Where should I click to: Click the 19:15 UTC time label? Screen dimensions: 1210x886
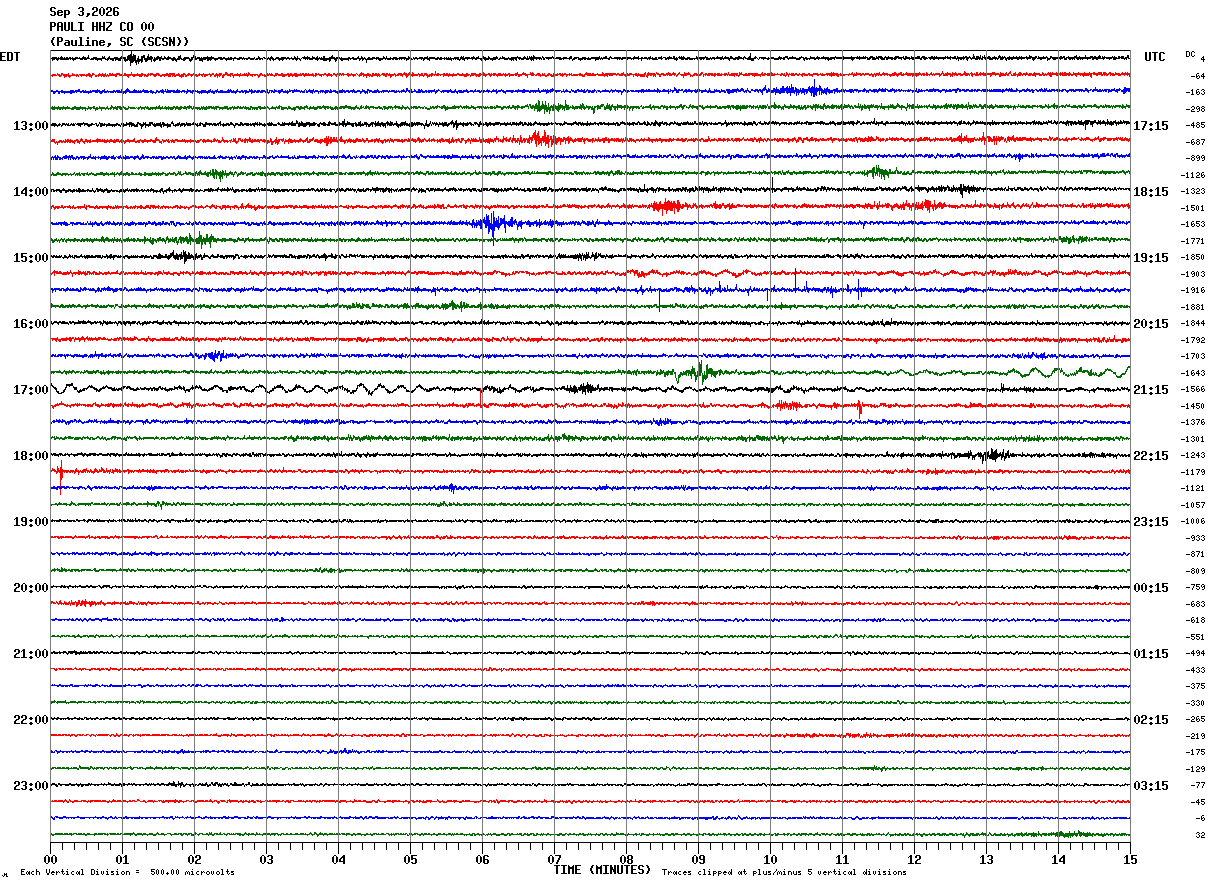coord(1151,257)
